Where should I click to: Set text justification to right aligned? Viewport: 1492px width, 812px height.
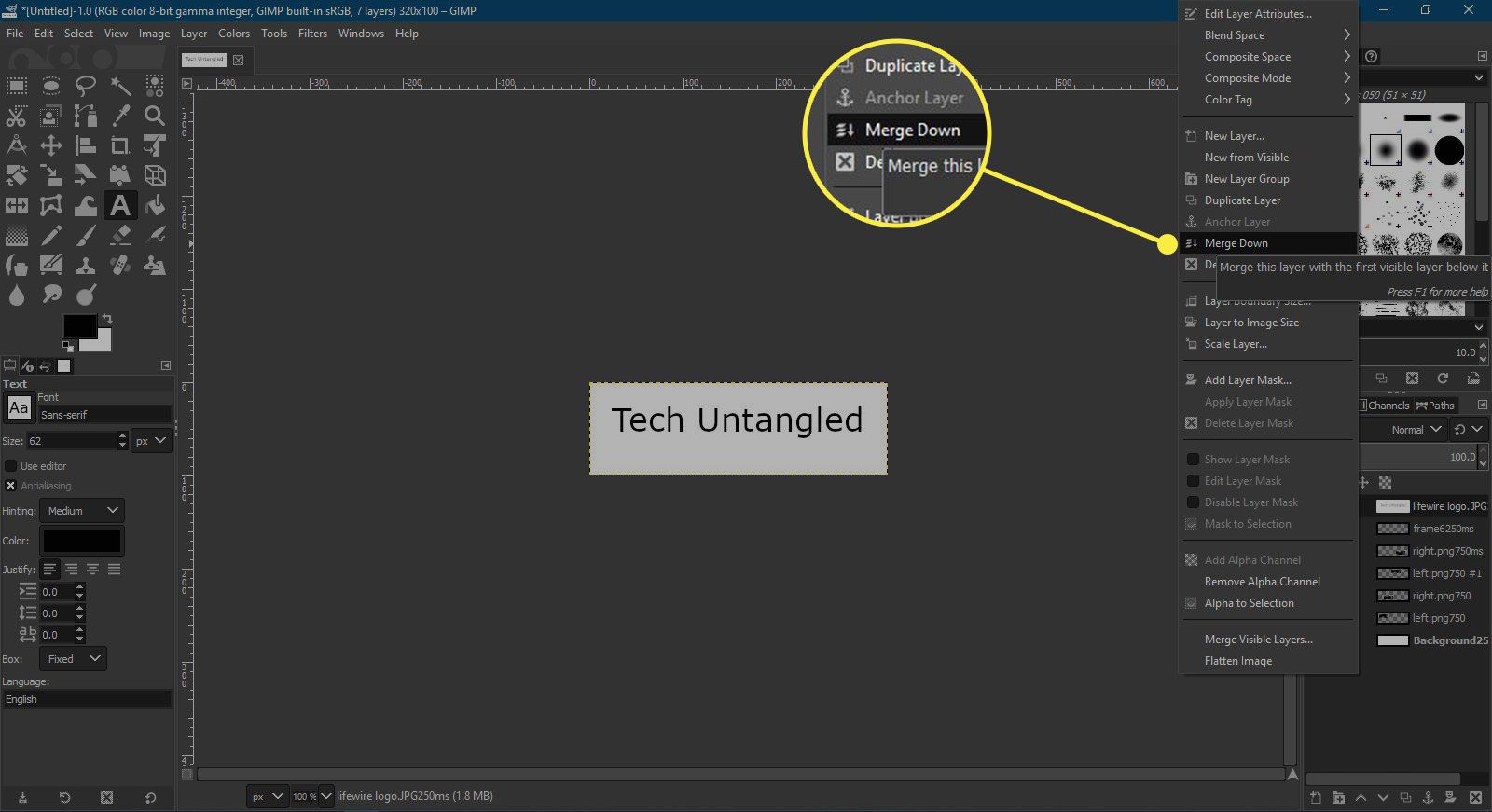click(71, 569)
